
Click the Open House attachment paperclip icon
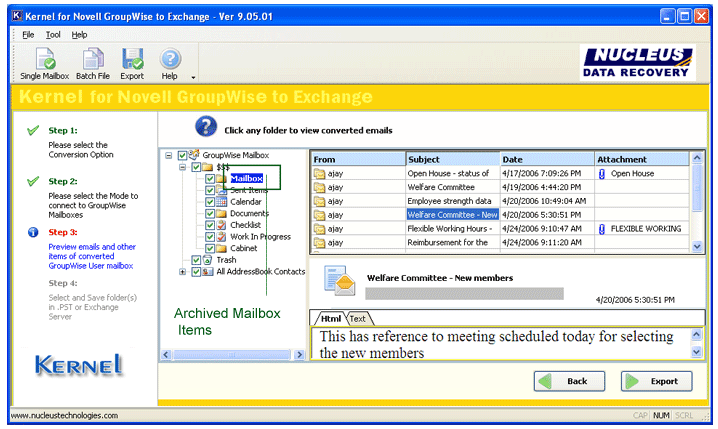click(602, 174)
